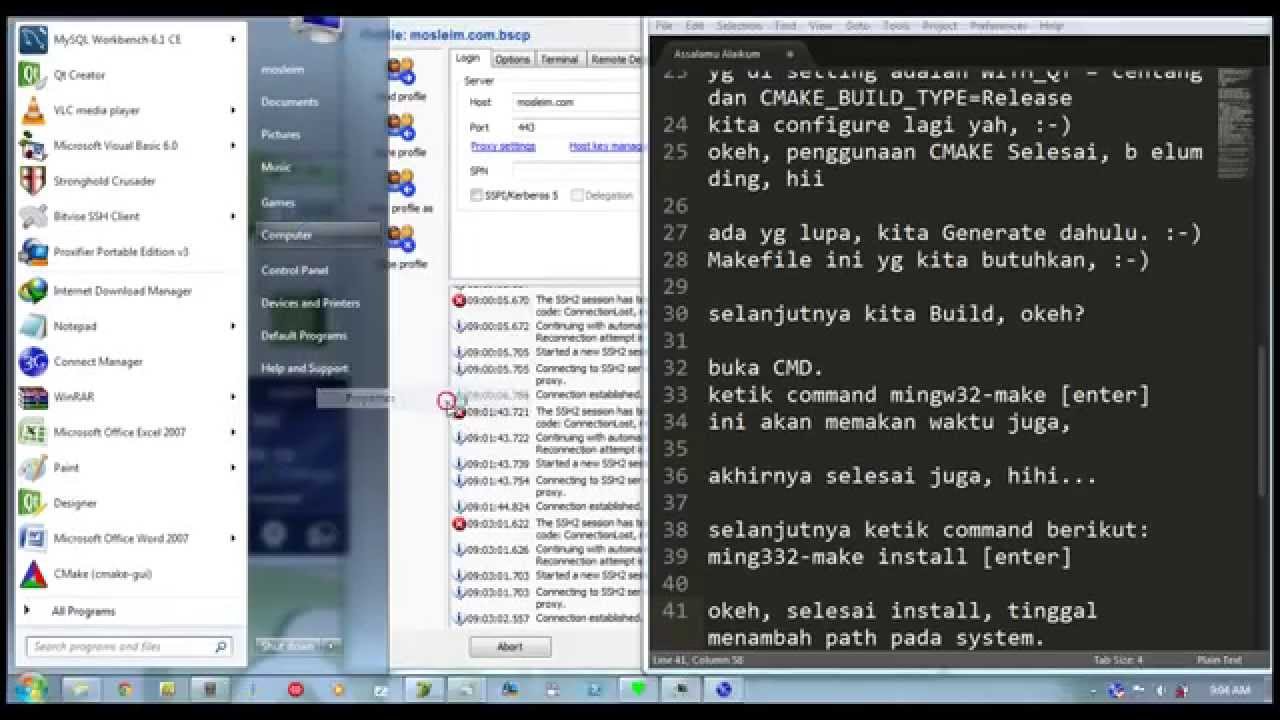Open Preferences menu in Sublime Text
The height and width of the screenshot is (720, 1280).
(998, 26)
